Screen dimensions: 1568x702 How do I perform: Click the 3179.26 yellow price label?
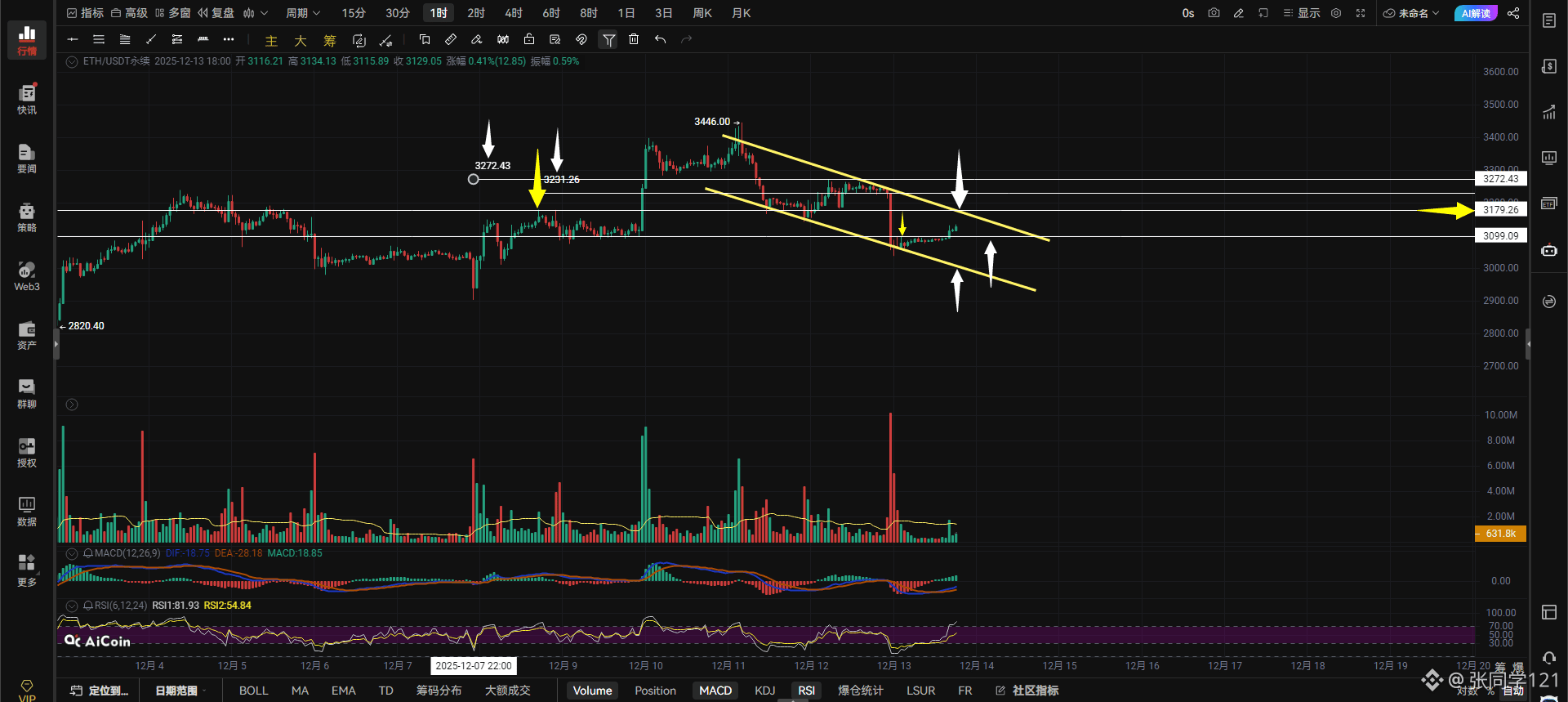coord(1500,210)
